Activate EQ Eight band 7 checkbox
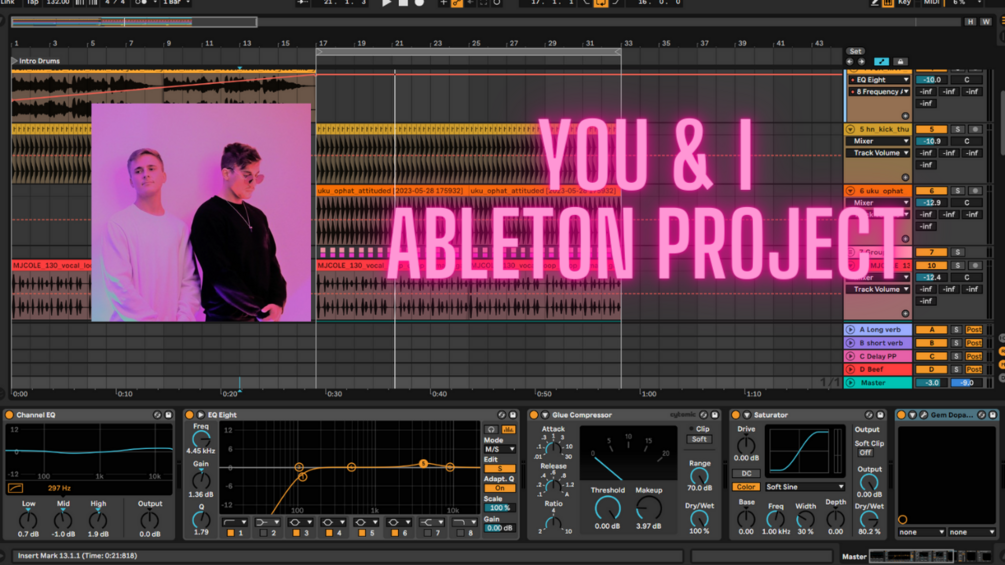 (x=428, y=533)
